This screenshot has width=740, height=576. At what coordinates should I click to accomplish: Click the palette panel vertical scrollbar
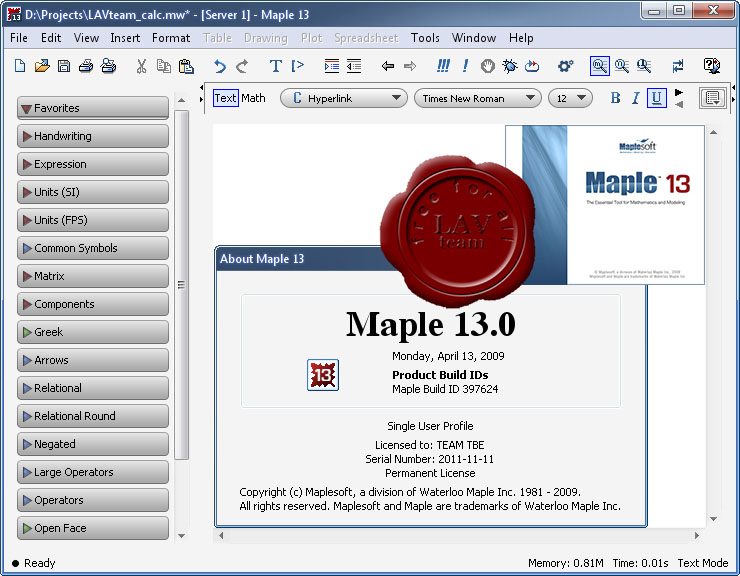point(181,285)
